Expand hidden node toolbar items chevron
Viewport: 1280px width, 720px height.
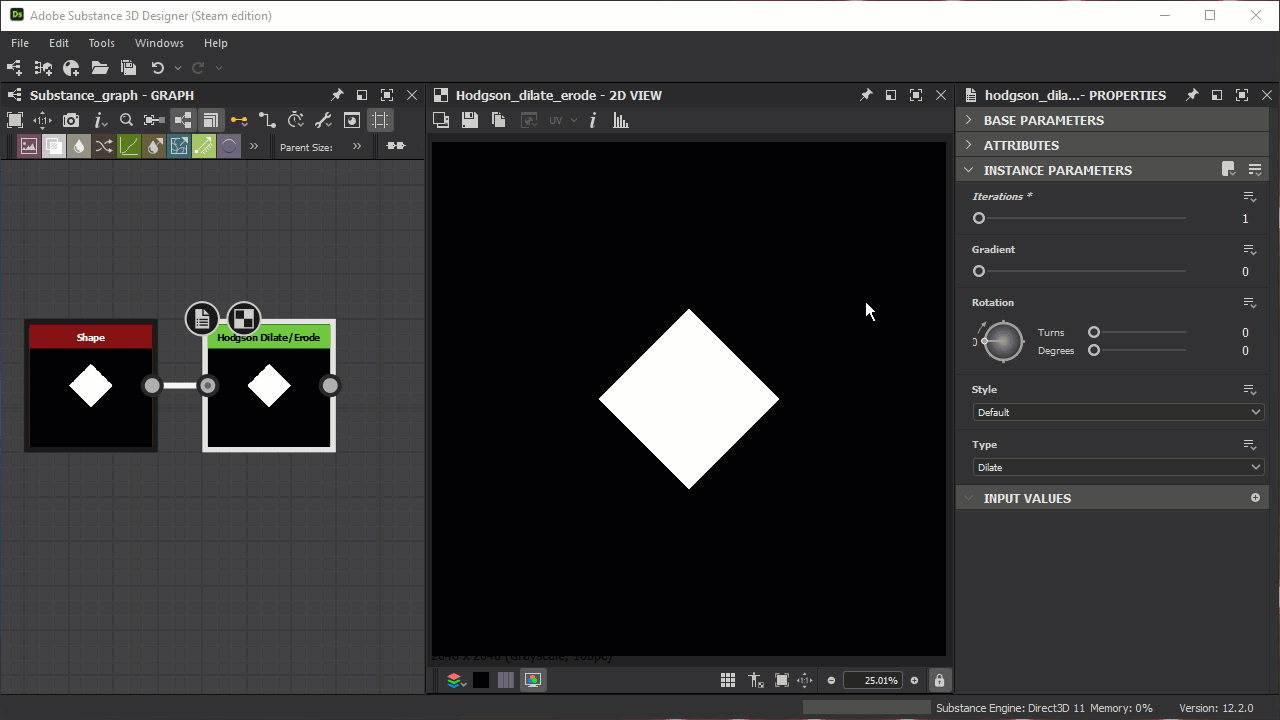point(254,146)
